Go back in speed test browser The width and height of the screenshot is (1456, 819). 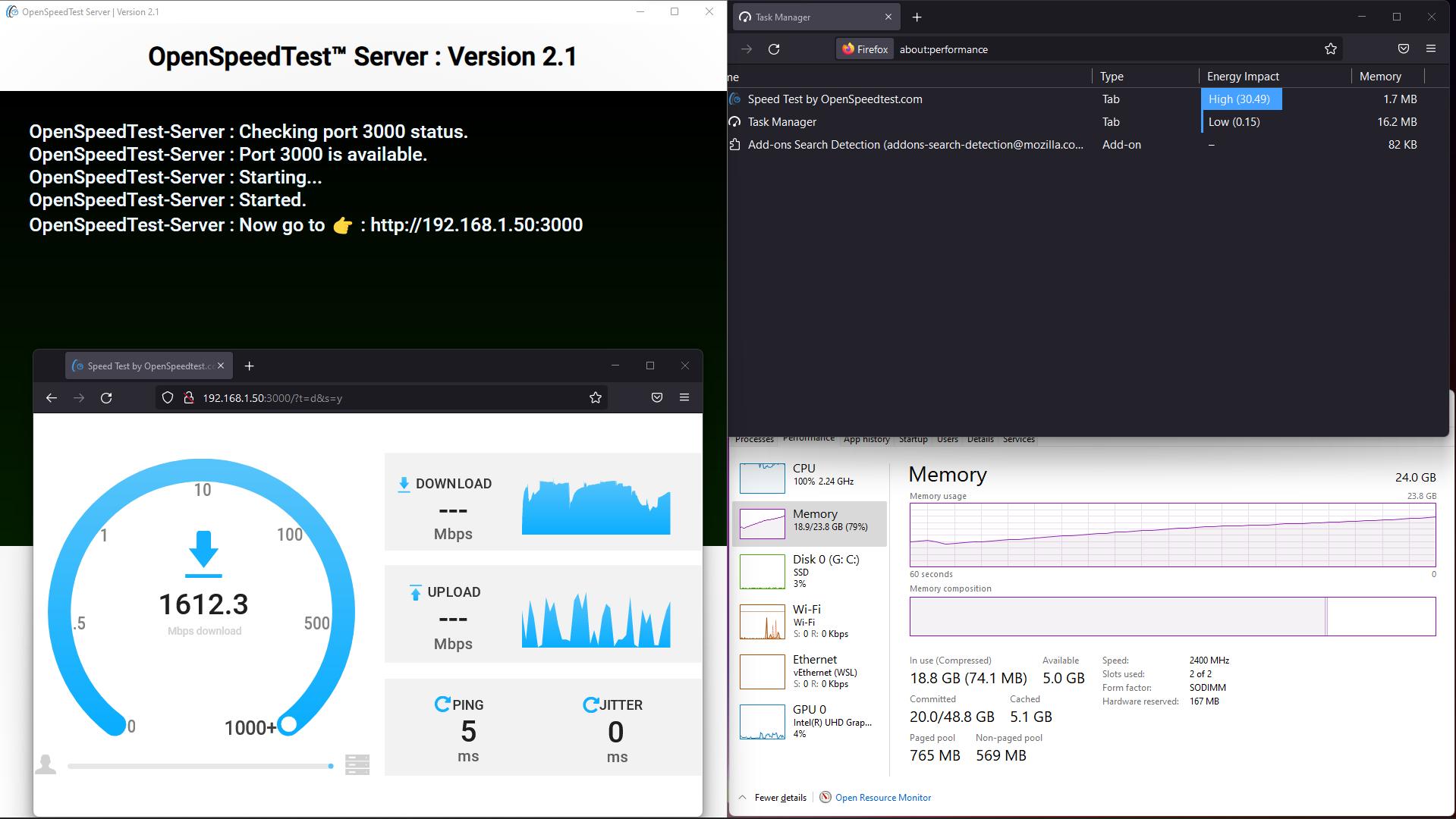[52, 398]
